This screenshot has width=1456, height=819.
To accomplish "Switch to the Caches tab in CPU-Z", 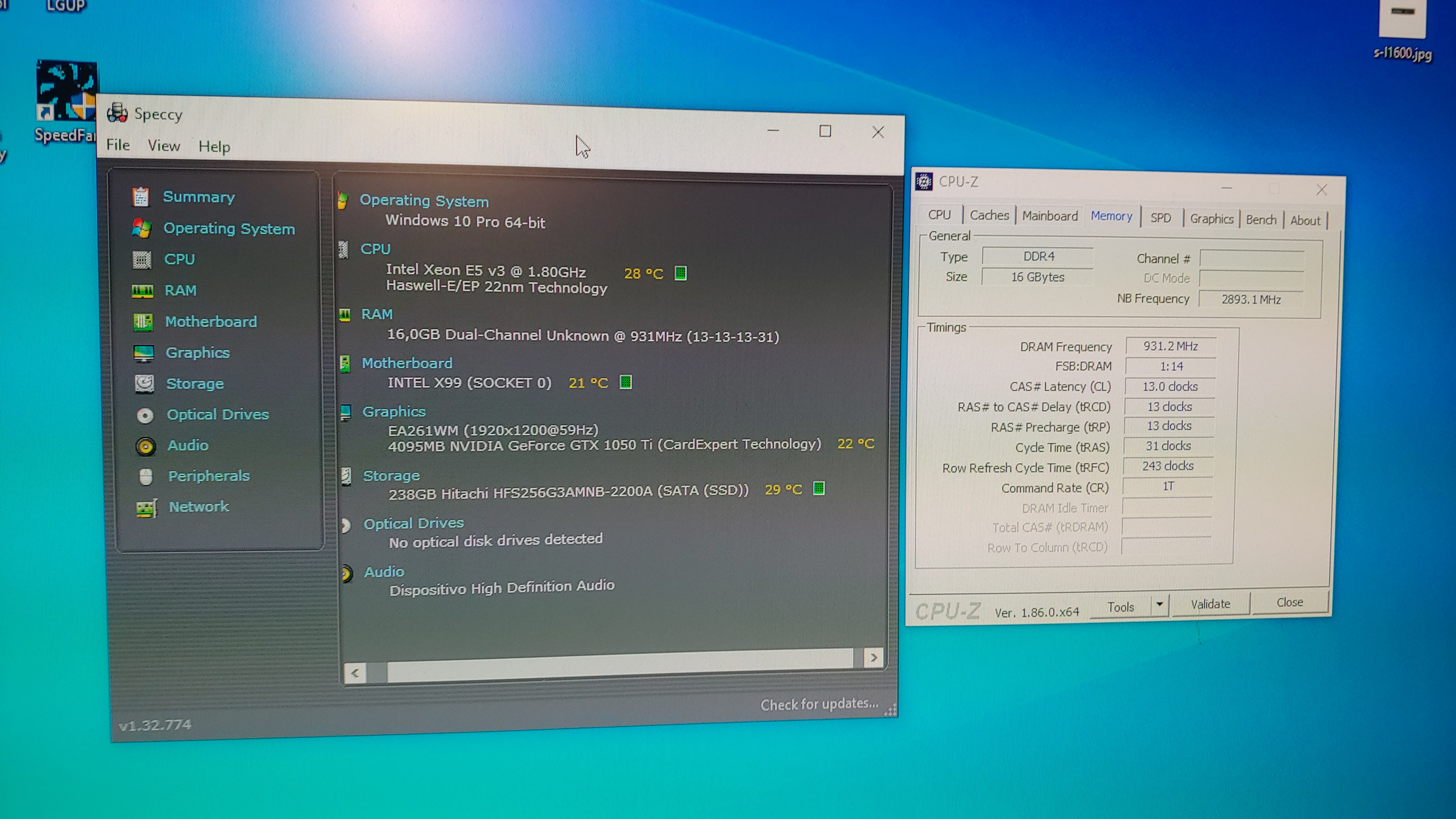I will tap(989, 215).
